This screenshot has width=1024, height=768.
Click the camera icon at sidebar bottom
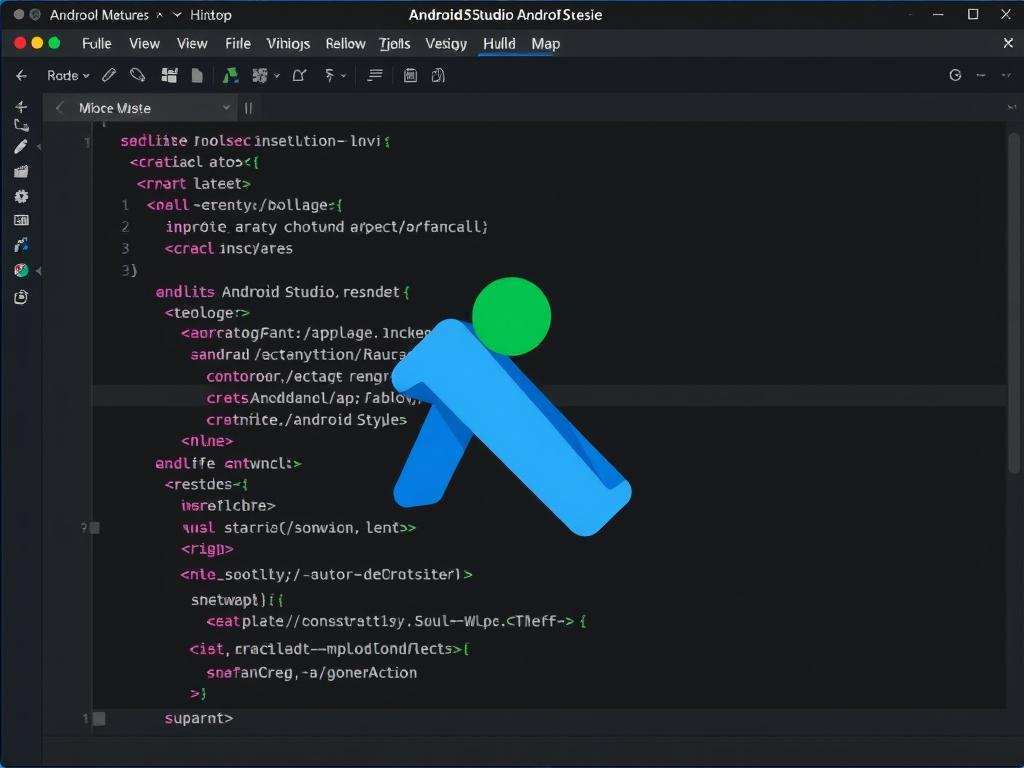coord(21,297)
